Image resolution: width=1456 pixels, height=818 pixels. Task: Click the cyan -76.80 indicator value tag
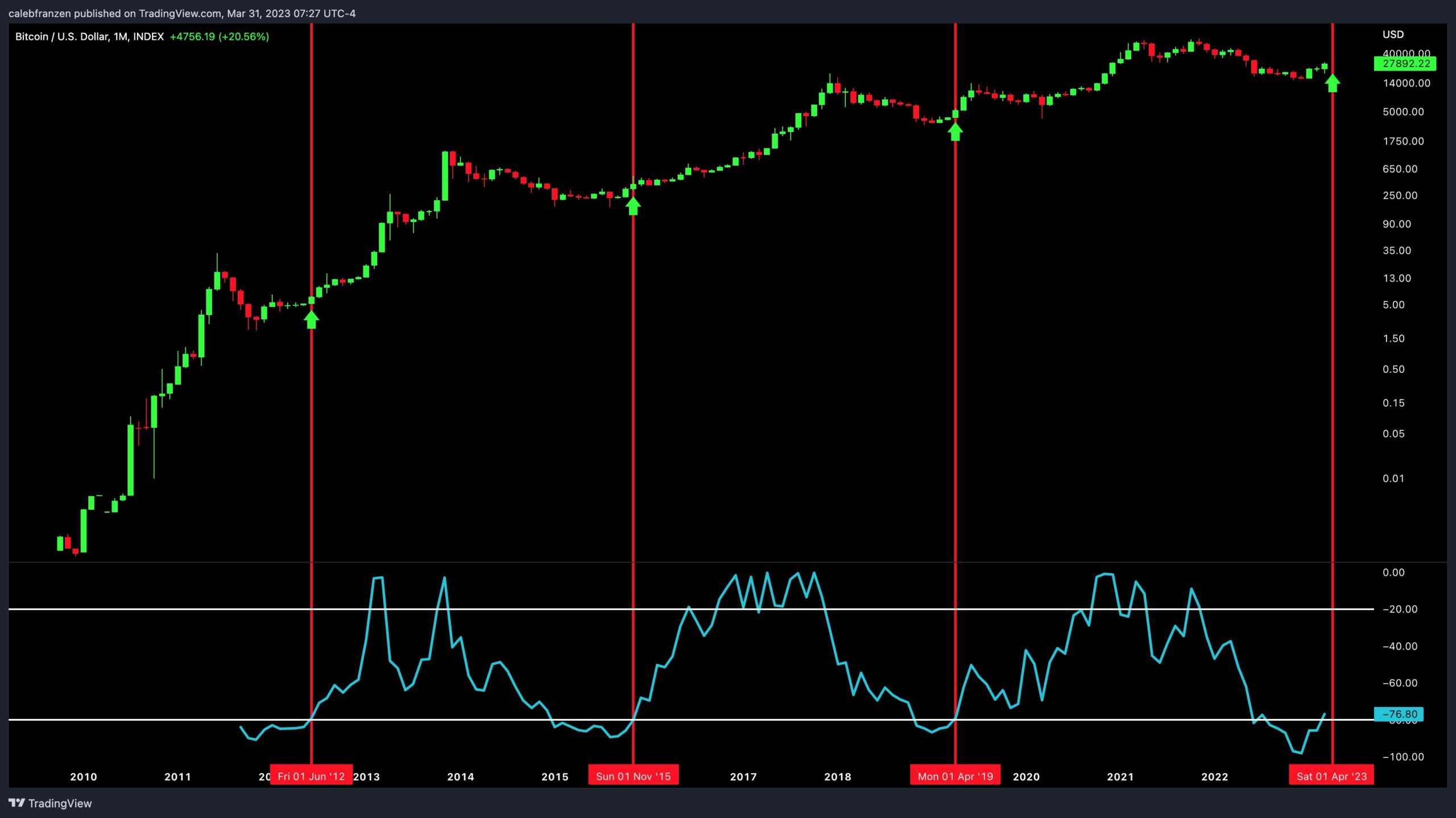coord(1399,714)
